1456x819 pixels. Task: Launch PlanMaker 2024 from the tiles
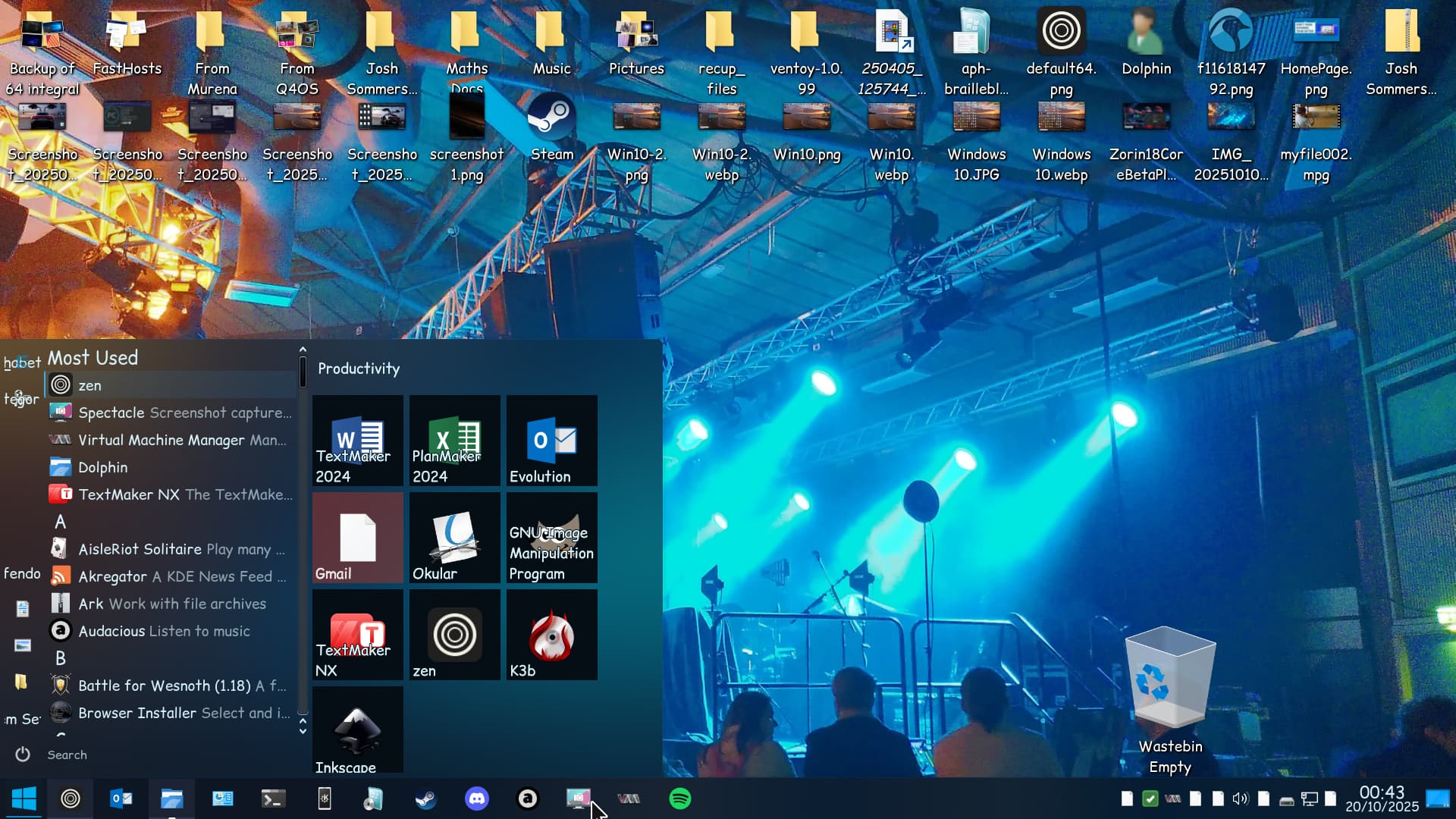tap(454, 441)
